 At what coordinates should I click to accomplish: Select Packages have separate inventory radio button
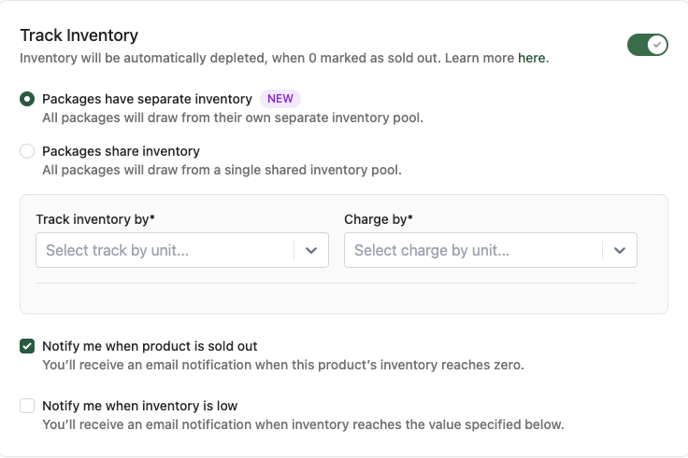[x=27, y=99]
